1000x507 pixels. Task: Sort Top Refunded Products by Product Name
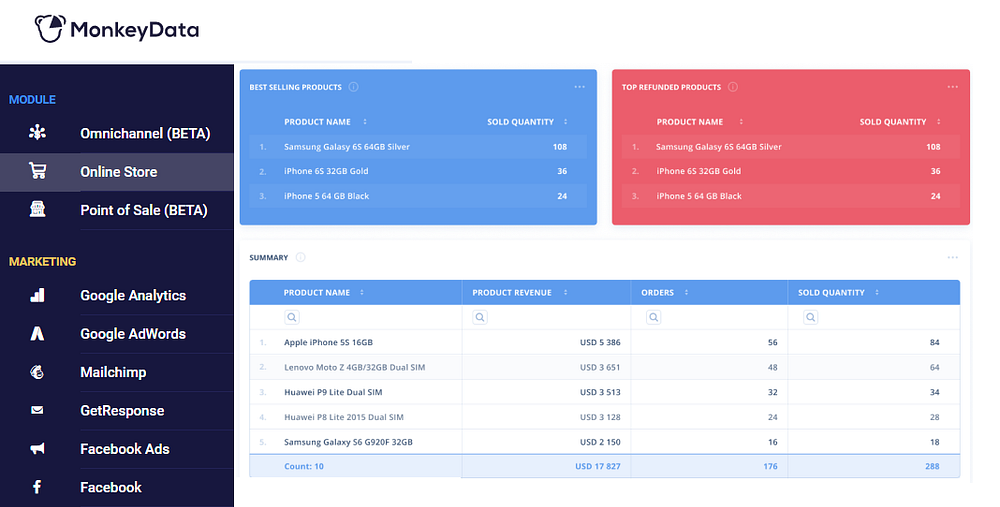[741, 122]
